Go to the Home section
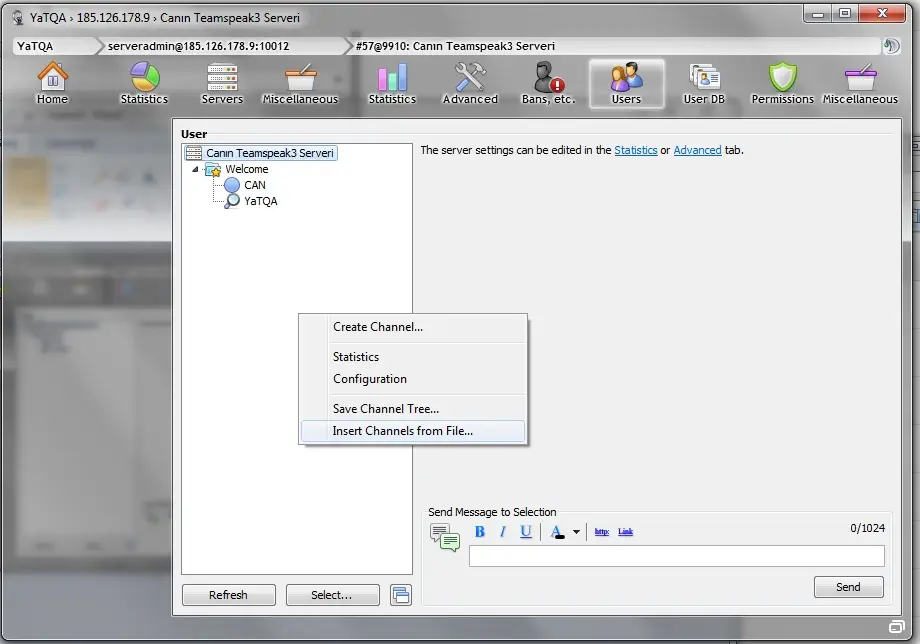Screen dimensions: 920x644 52,83
